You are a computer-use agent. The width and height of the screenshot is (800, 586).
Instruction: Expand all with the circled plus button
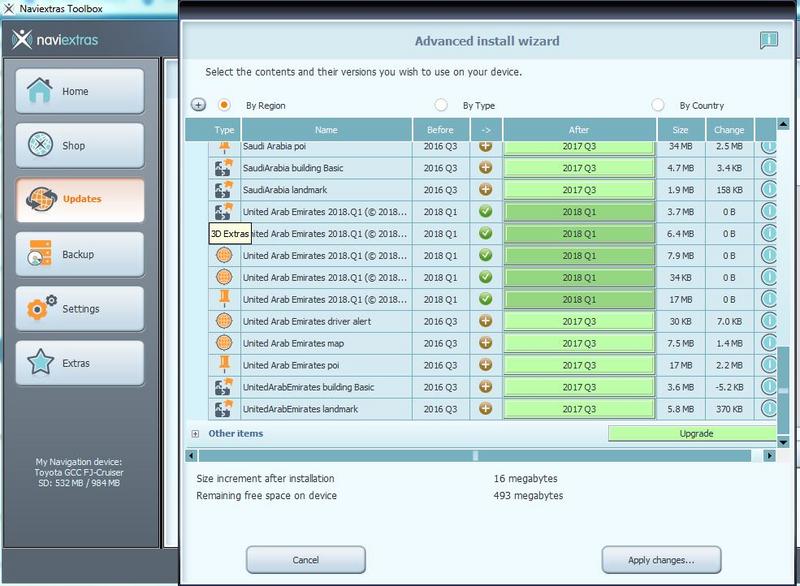(198, 105)
